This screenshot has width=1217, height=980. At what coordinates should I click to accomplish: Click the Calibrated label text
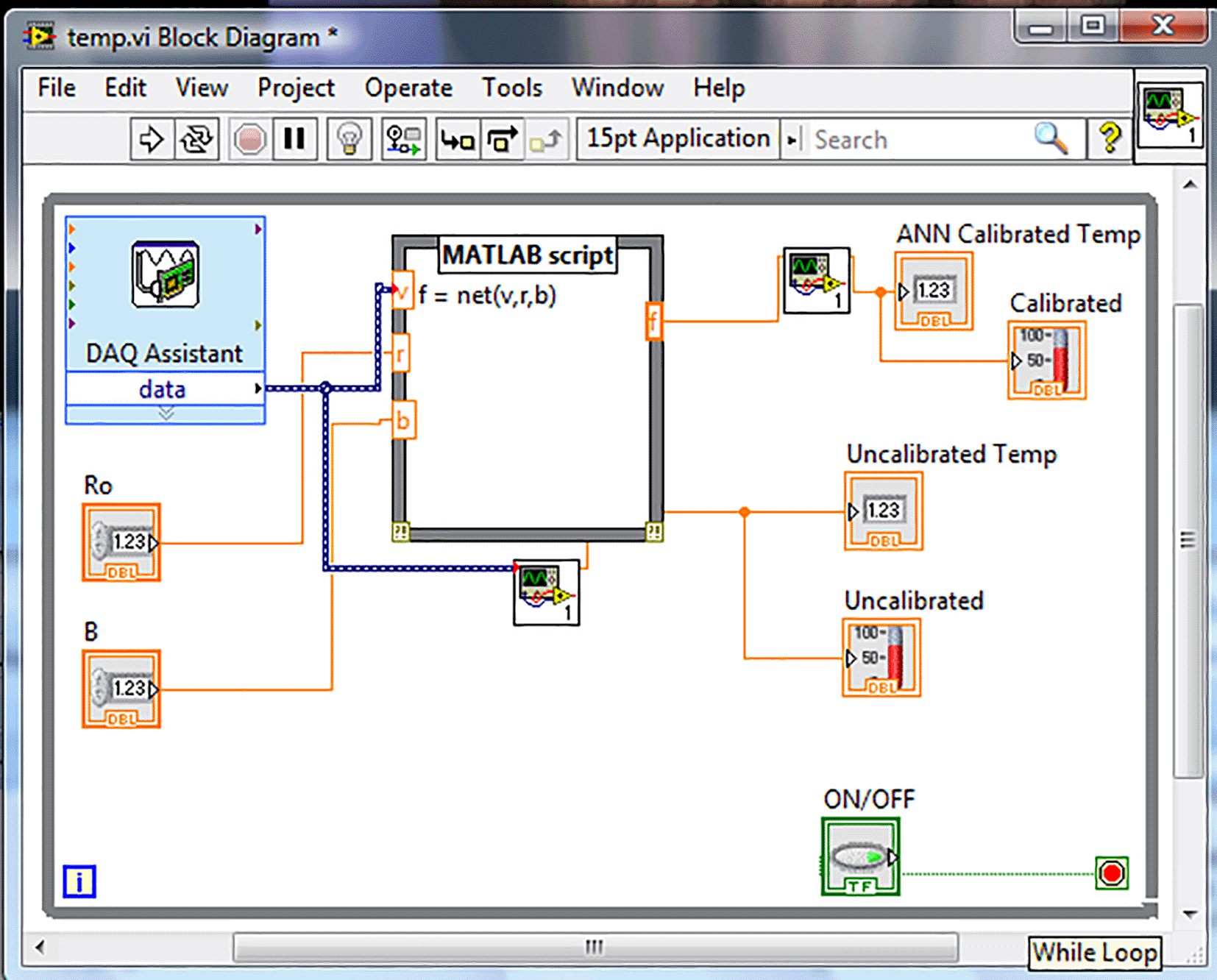click(1065, 303)
